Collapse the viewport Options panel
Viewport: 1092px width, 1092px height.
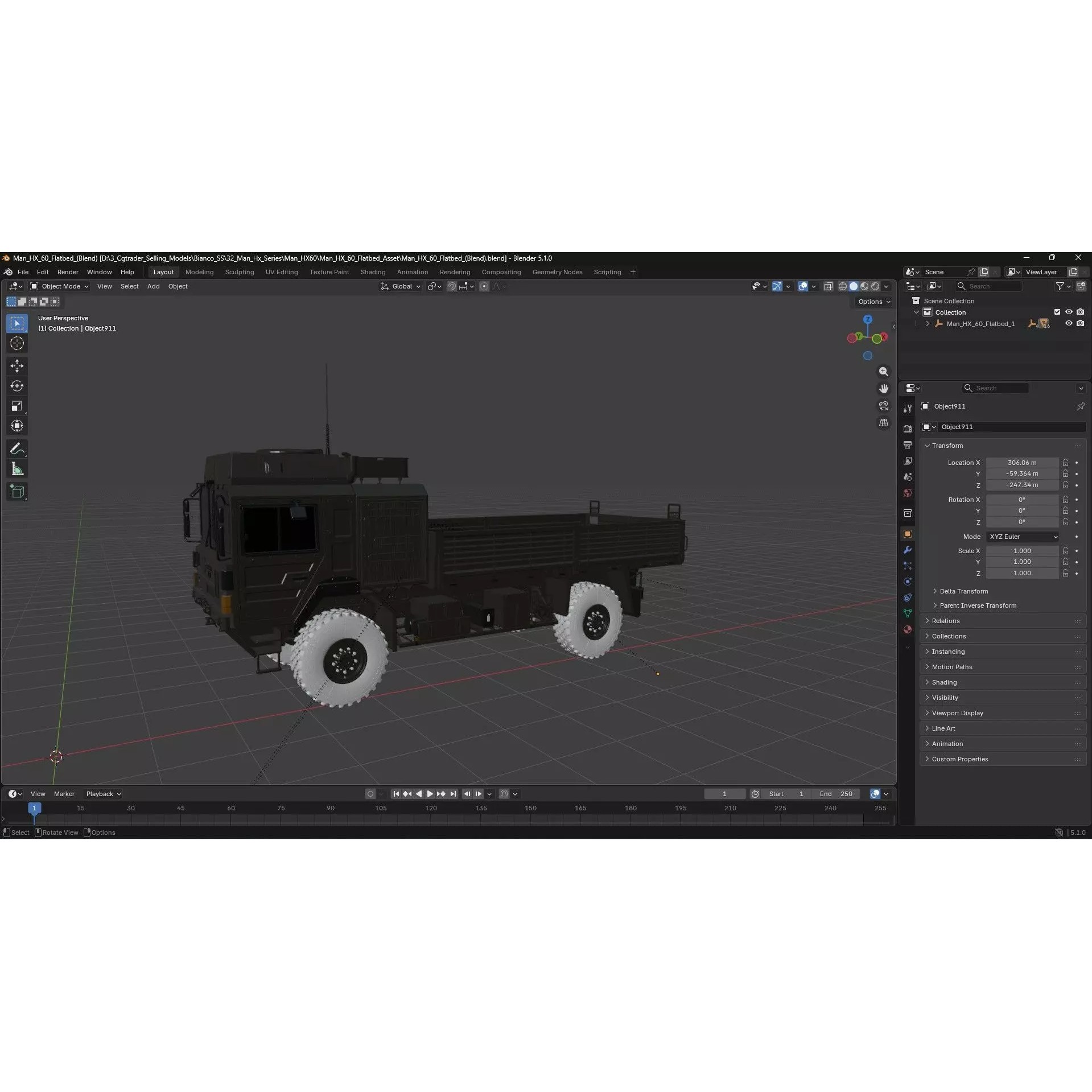873,302
